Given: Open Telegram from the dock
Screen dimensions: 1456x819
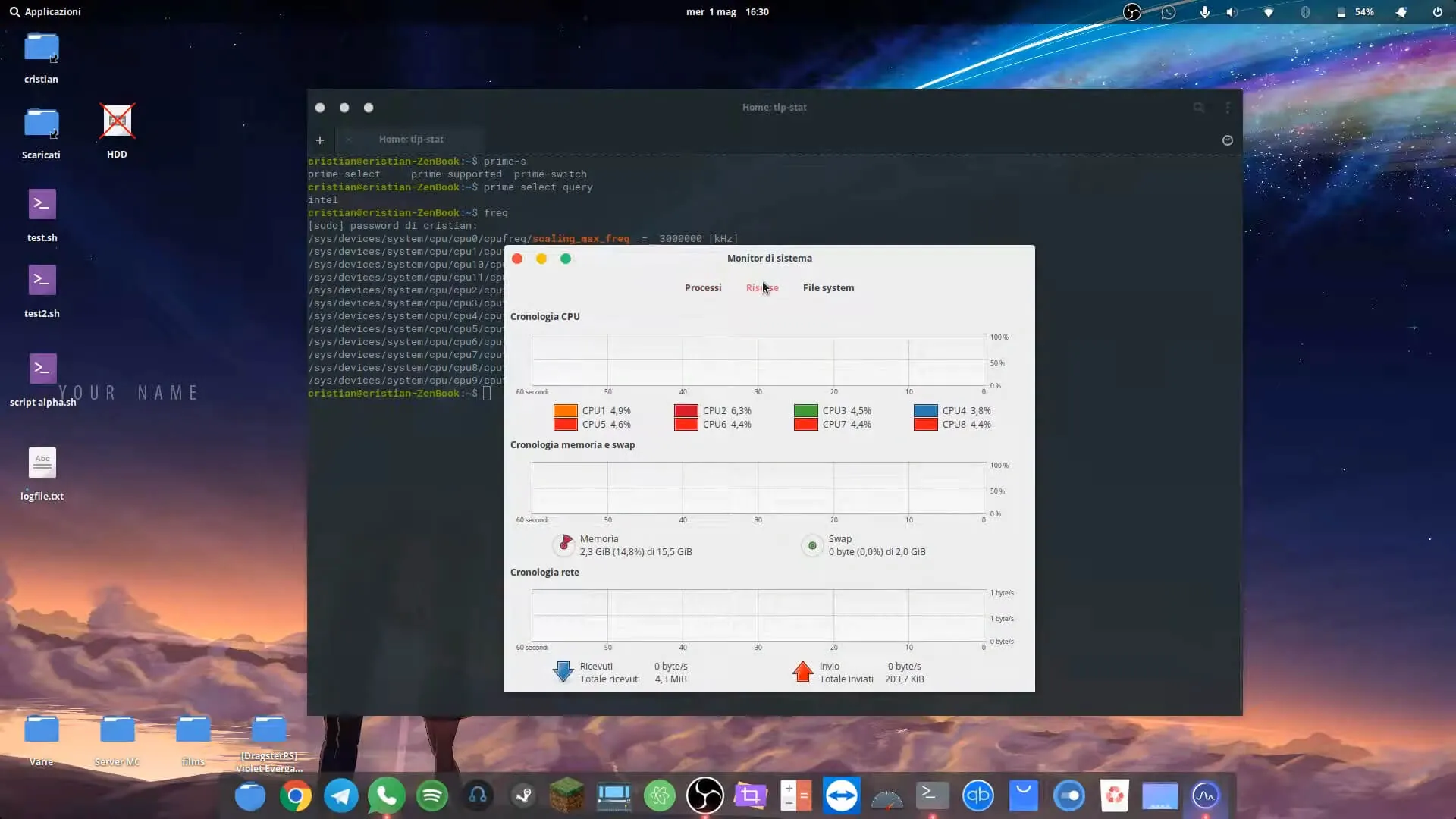Looking at the screenshot, I should (341, 796).
